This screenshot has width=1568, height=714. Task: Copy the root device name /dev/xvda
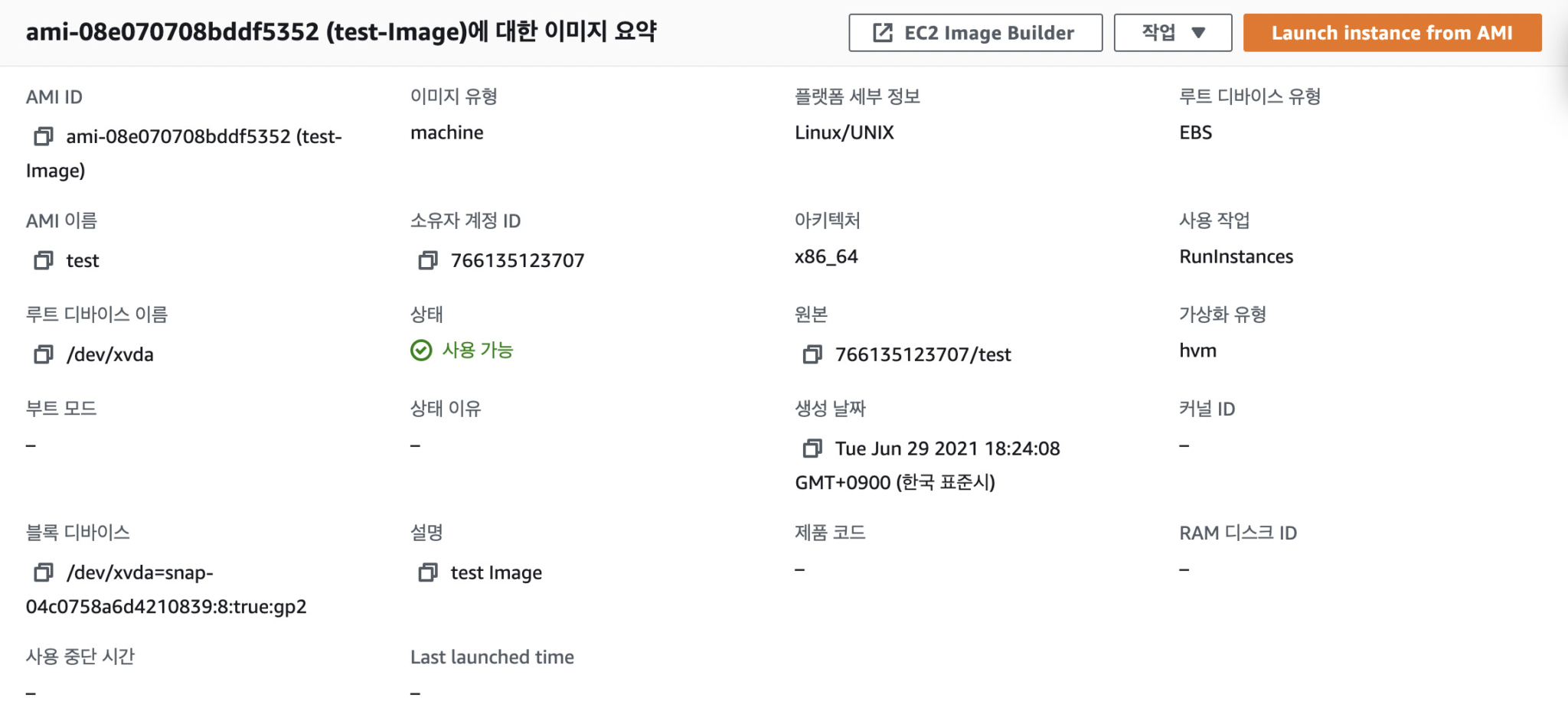coord(42,354)
